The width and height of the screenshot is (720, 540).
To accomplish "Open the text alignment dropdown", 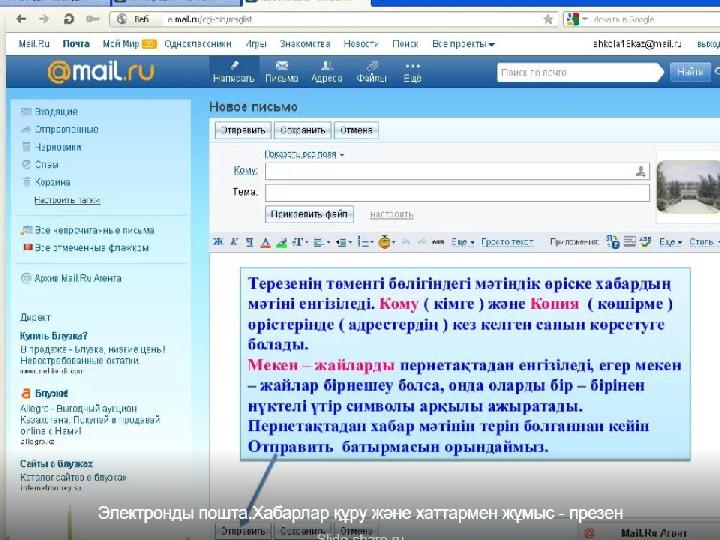I will pos(321,242).
